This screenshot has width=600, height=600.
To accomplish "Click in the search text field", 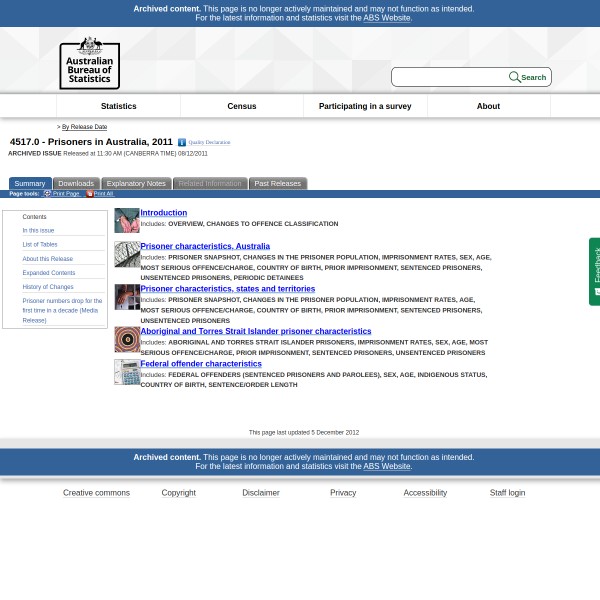I will click(450, 77).
